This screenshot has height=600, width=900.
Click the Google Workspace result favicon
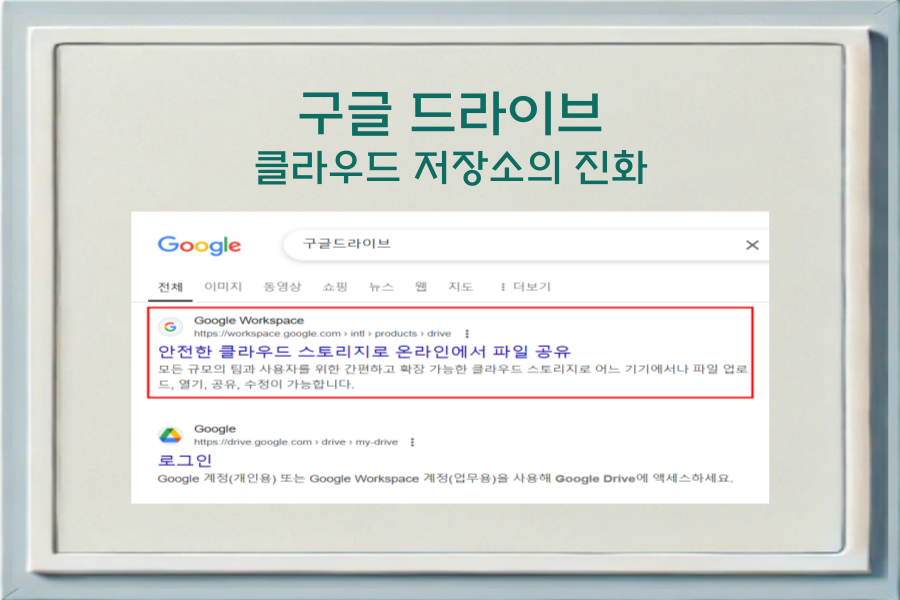pyautogui.click(x=170, y=327)
